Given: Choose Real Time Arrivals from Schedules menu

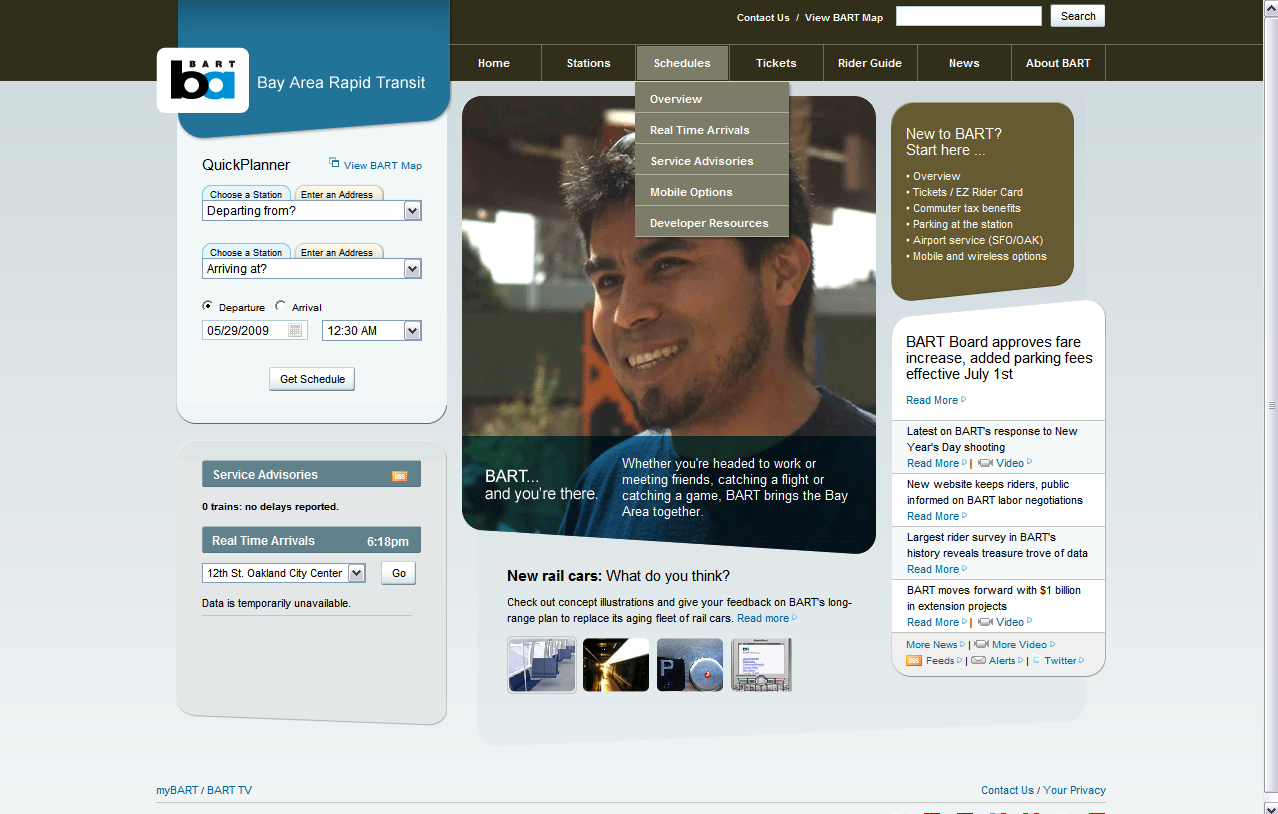Looking at the screenshot, I should pyautogui.click(x=699, y=130).
